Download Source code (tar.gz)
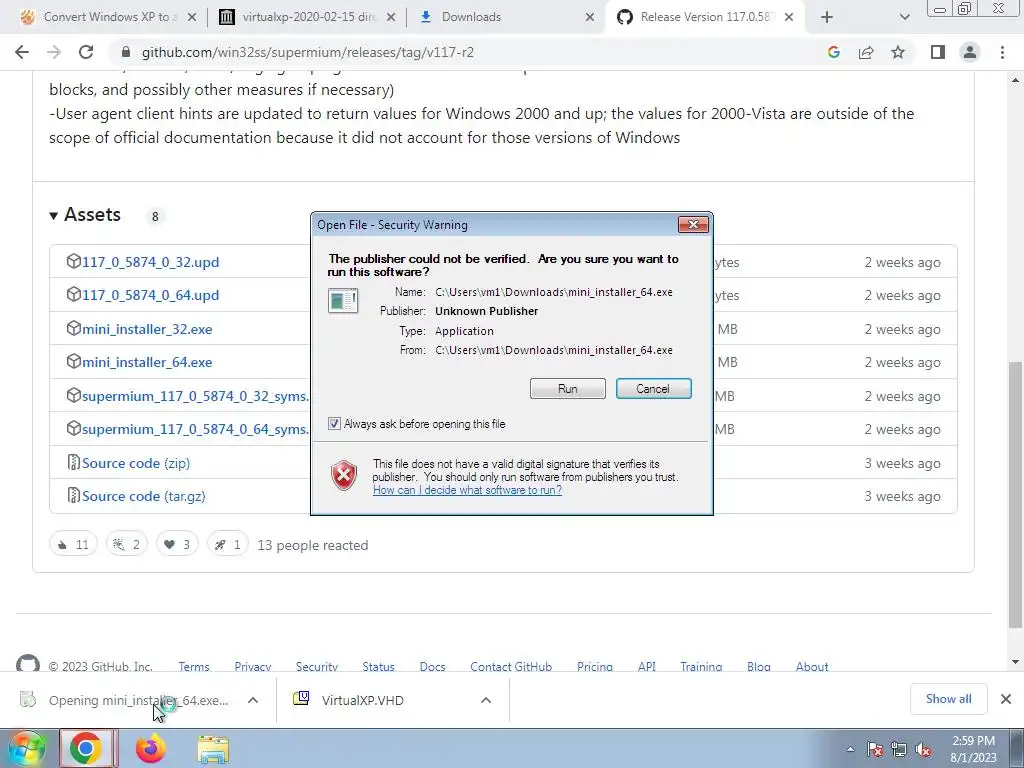Viewport: 1024px width, 768px height. click(x=144, y=496)
